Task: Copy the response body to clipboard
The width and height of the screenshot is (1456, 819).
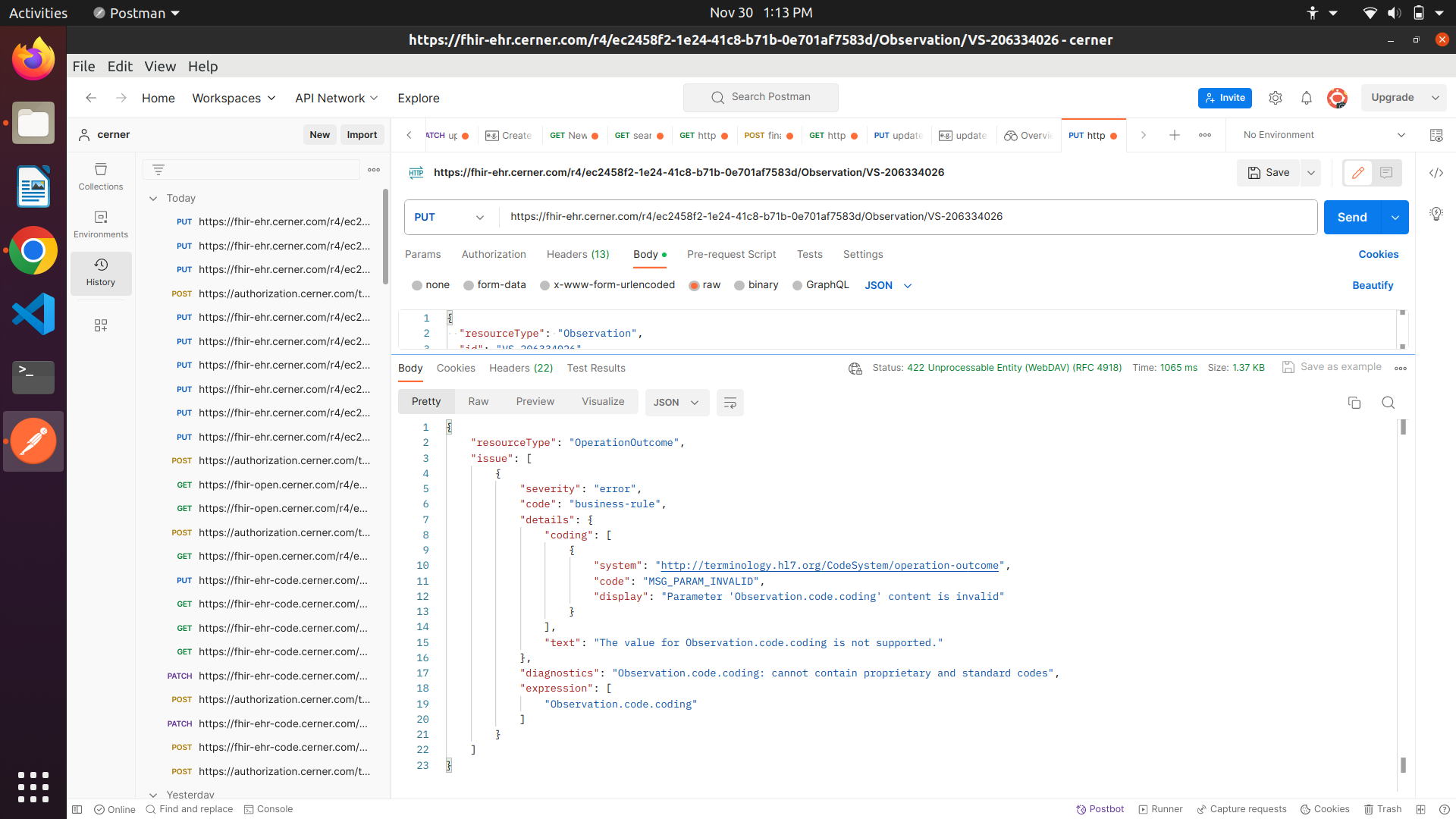Action: [x=1354, y=403]
